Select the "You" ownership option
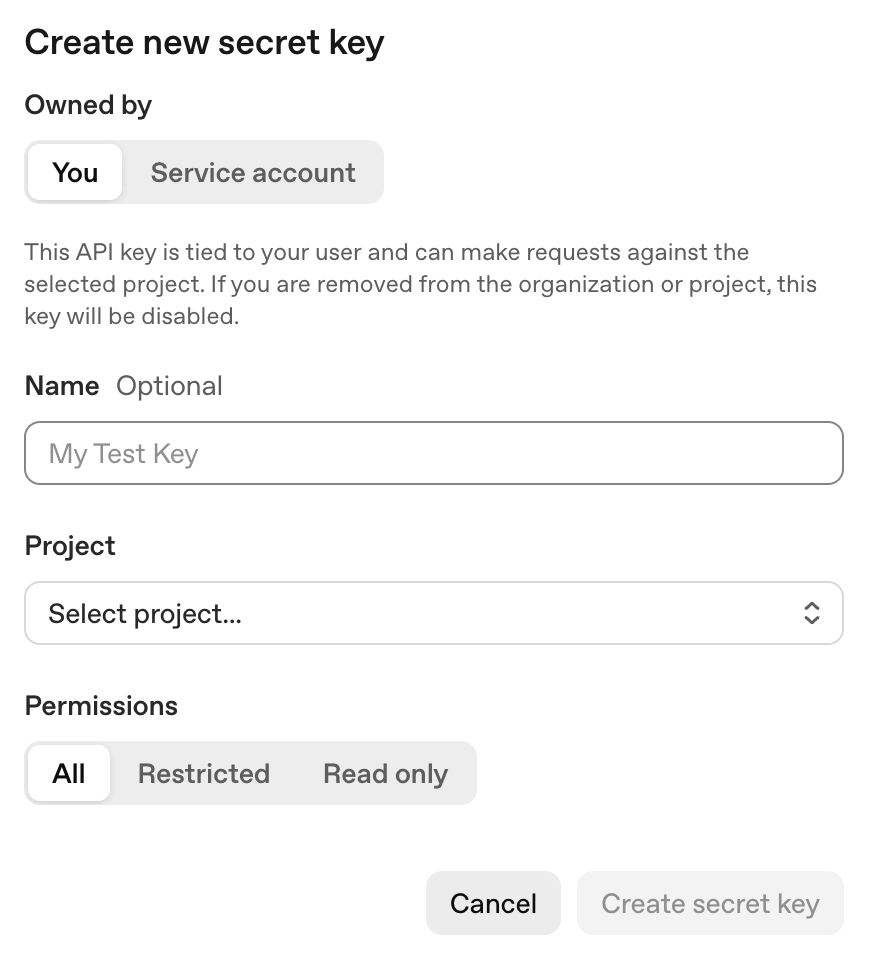This screenshot has width=874, height=960. coord(75,172)
